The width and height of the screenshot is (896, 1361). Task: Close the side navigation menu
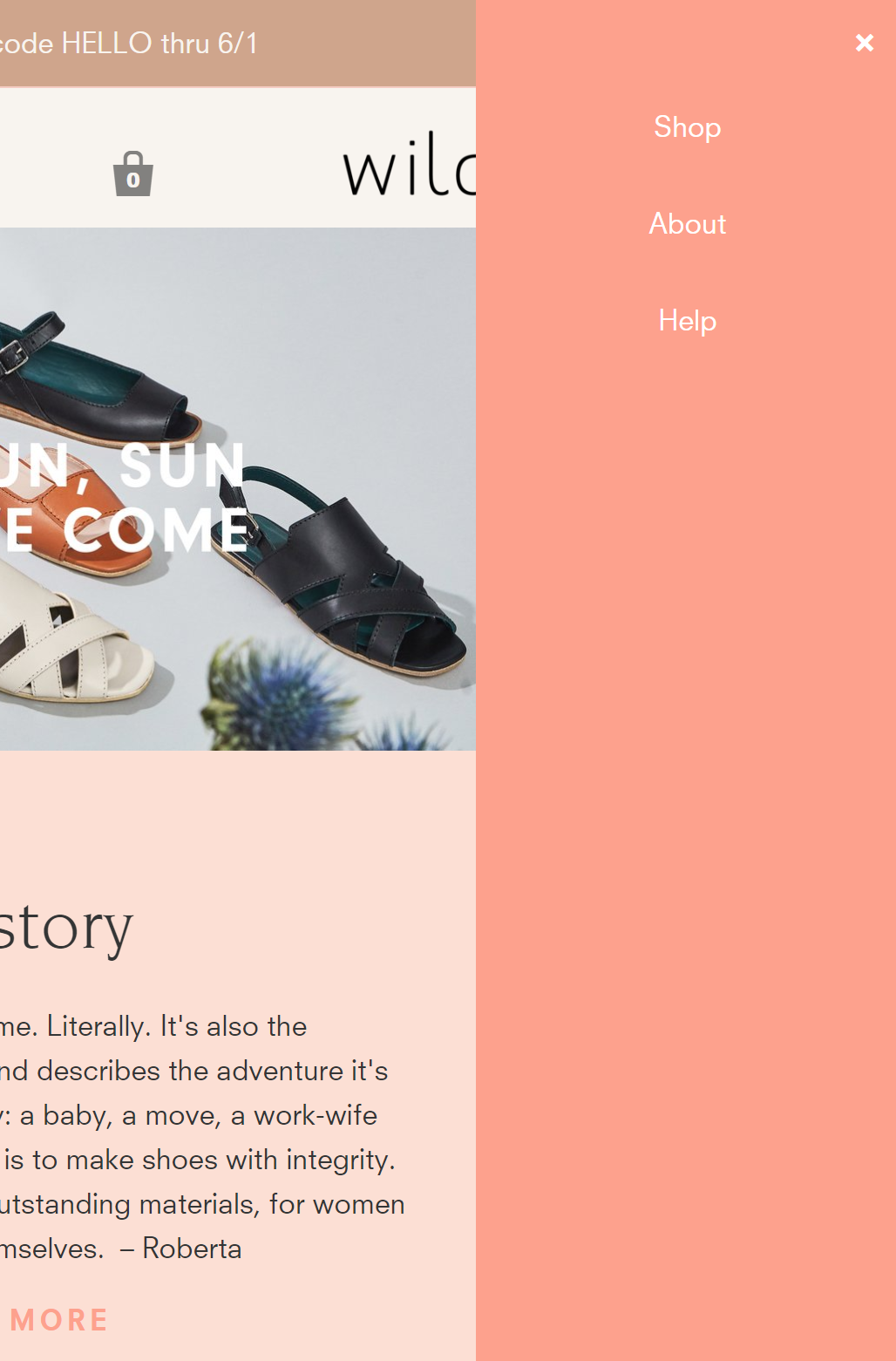(x=864, y=43)
